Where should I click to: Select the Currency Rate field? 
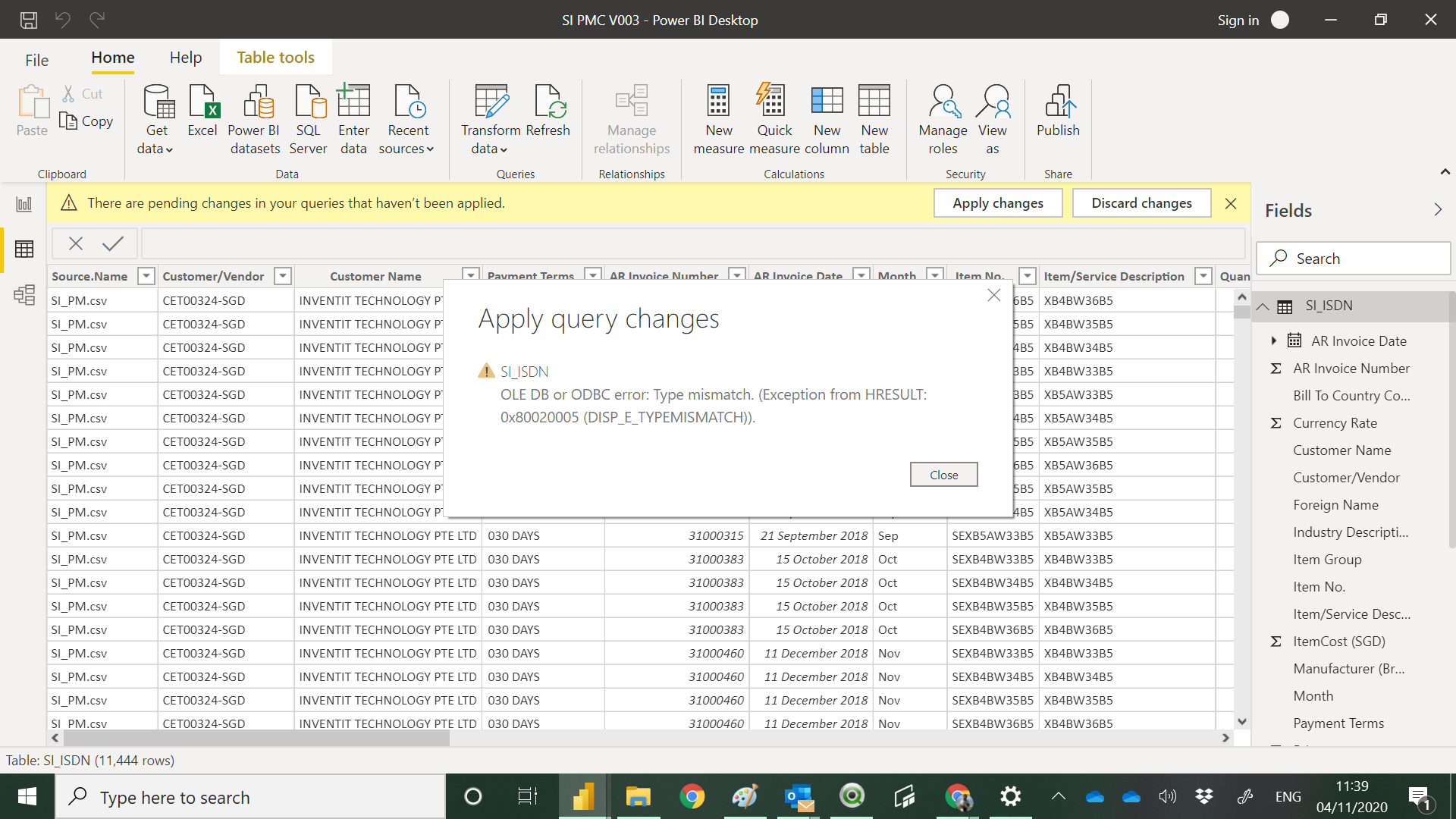point(1335,423)
